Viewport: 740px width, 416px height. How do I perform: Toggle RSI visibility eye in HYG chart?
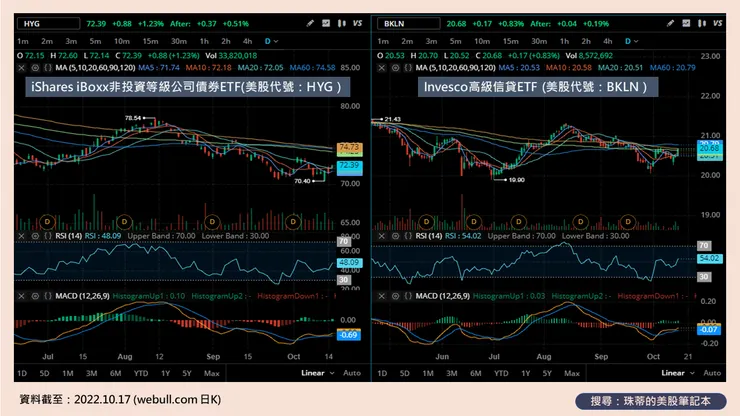tap(35, 236)
